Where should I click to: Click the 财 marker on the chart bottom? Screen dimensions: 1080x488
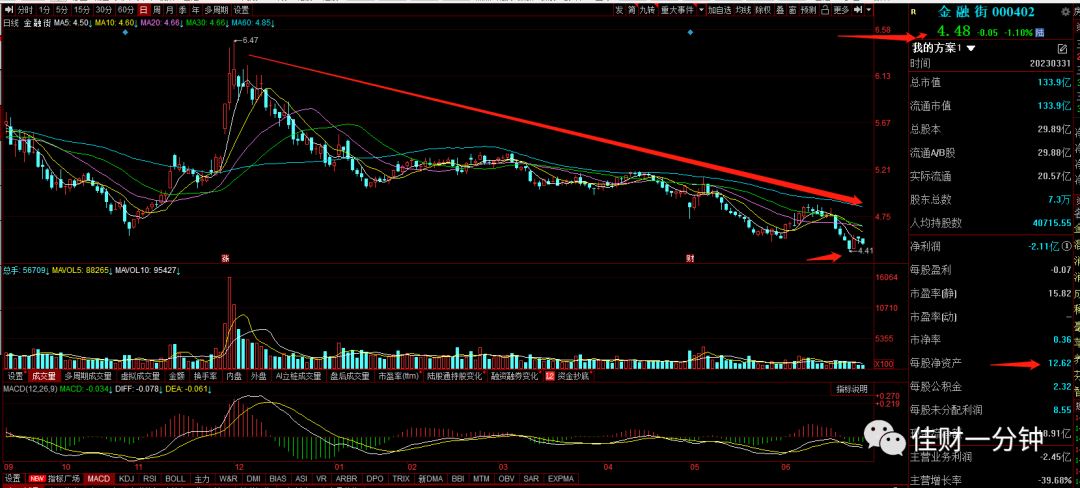pyautogui.click(x=689, y=258)
